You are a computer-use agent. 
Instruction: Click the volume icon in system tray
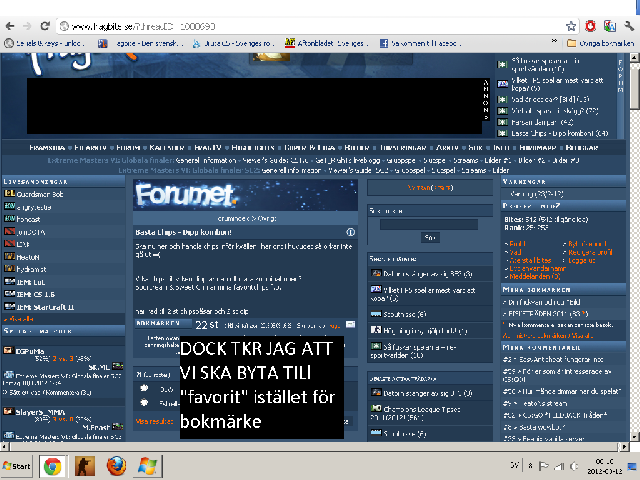(x=573, y=466)
